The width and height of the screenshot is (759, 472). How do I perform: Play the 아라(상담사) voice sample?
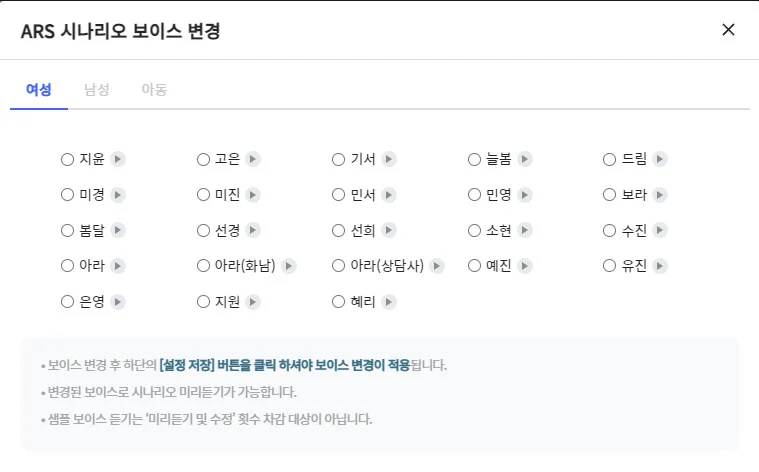437,266
